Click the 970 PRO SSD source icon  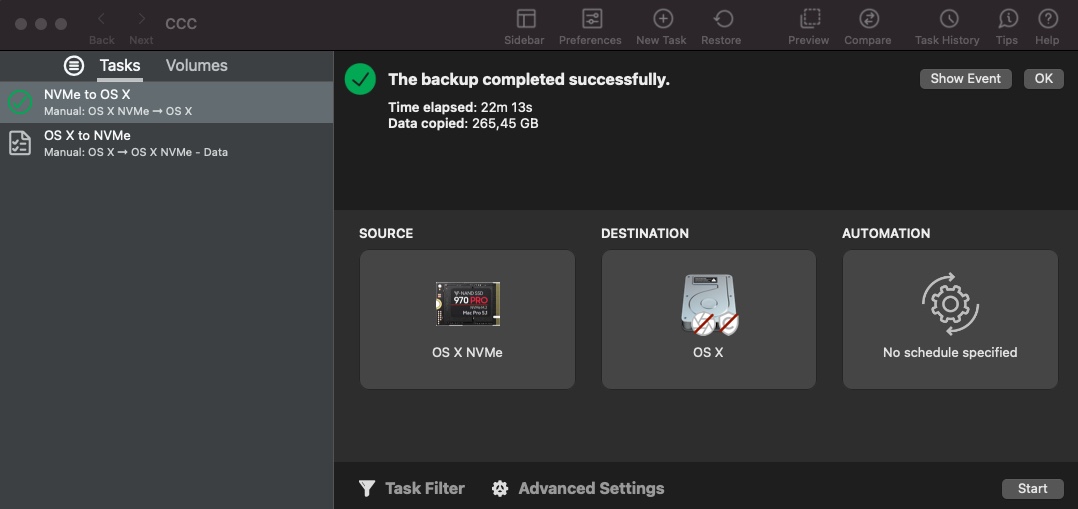pyautogui.click(x=468, y=304)
